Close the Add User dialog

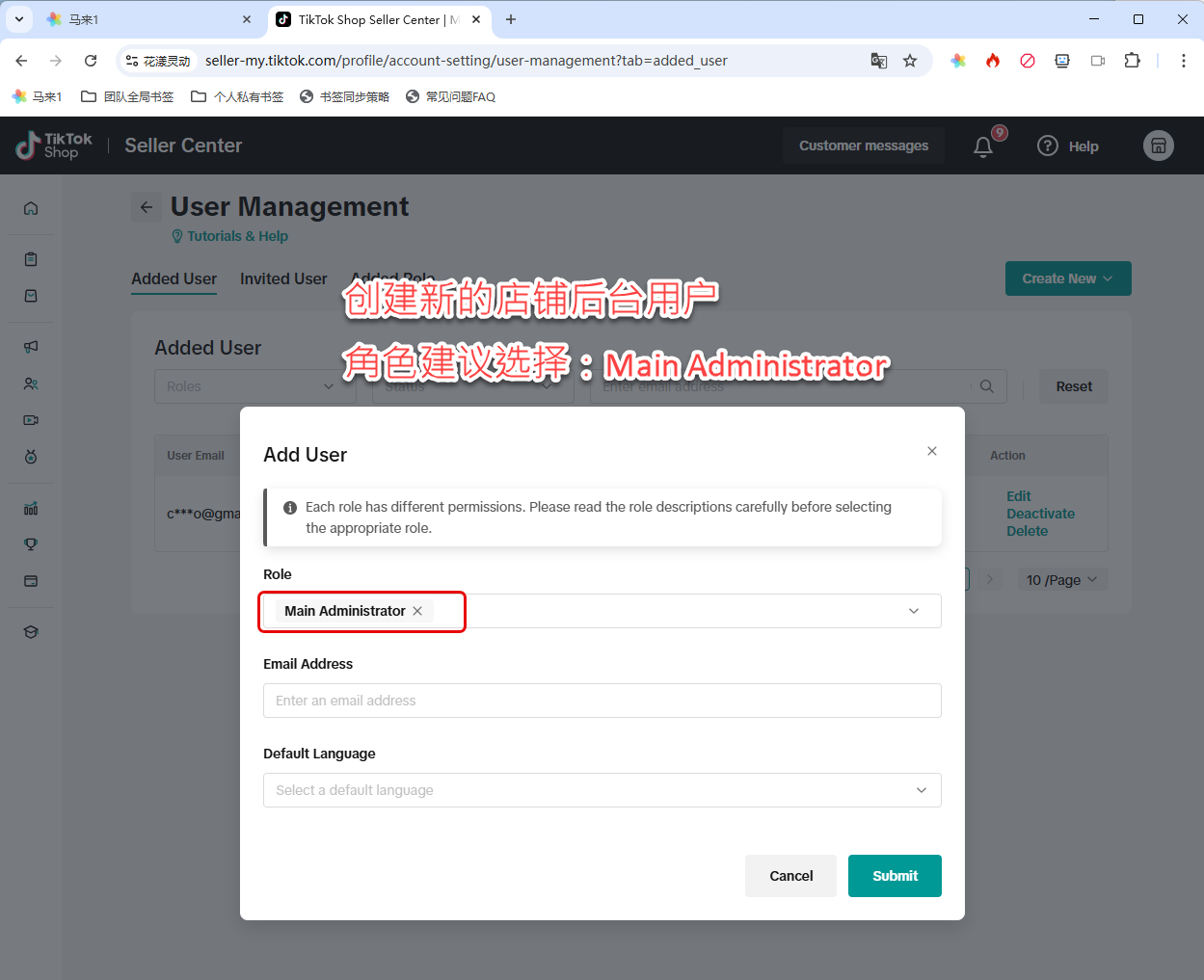931,451
